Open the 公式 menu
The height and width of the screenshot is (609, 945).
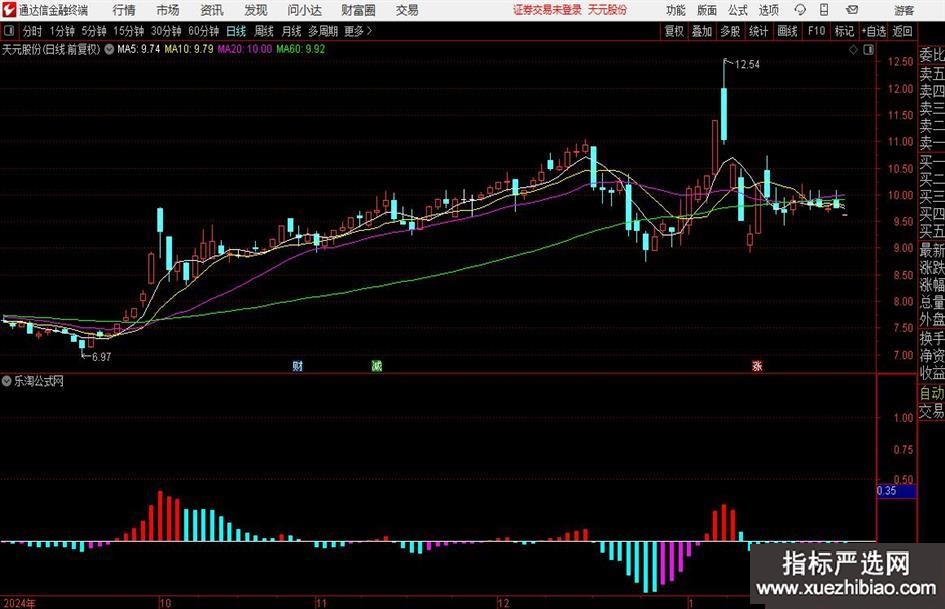point(738,10)
